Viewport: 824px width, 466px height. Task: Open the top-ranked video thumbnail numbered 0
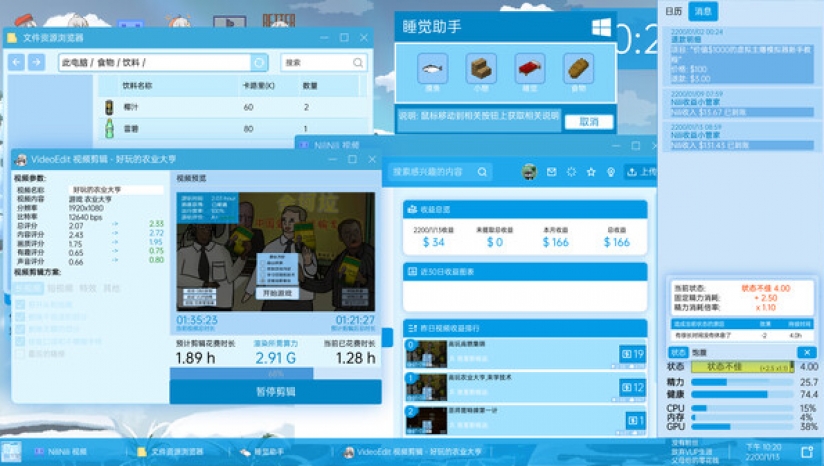click(x=426, y=354)
